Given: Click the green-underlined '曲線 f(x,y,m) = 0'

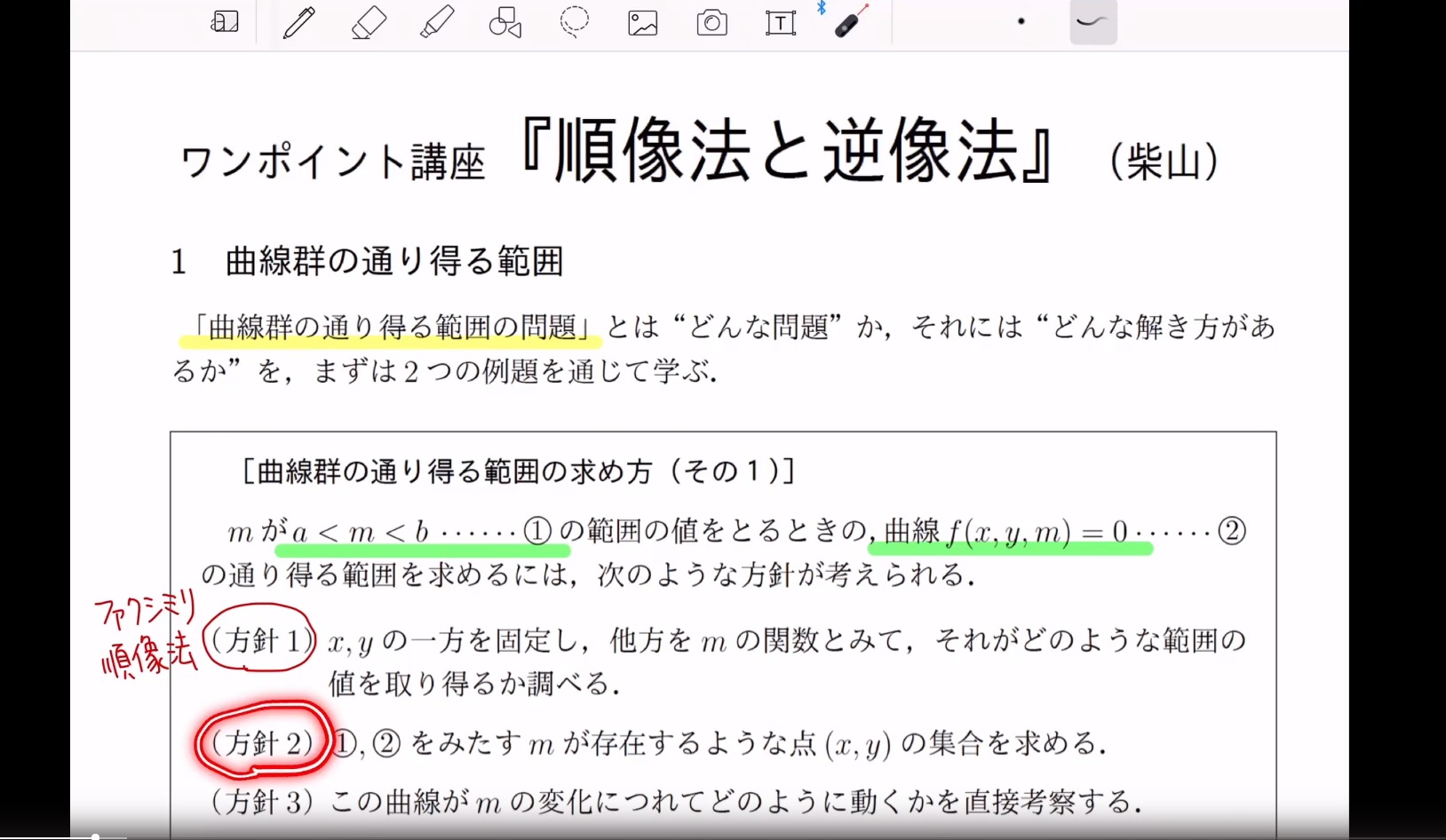Looking at the screenshot, I should tap(1006, 532).
